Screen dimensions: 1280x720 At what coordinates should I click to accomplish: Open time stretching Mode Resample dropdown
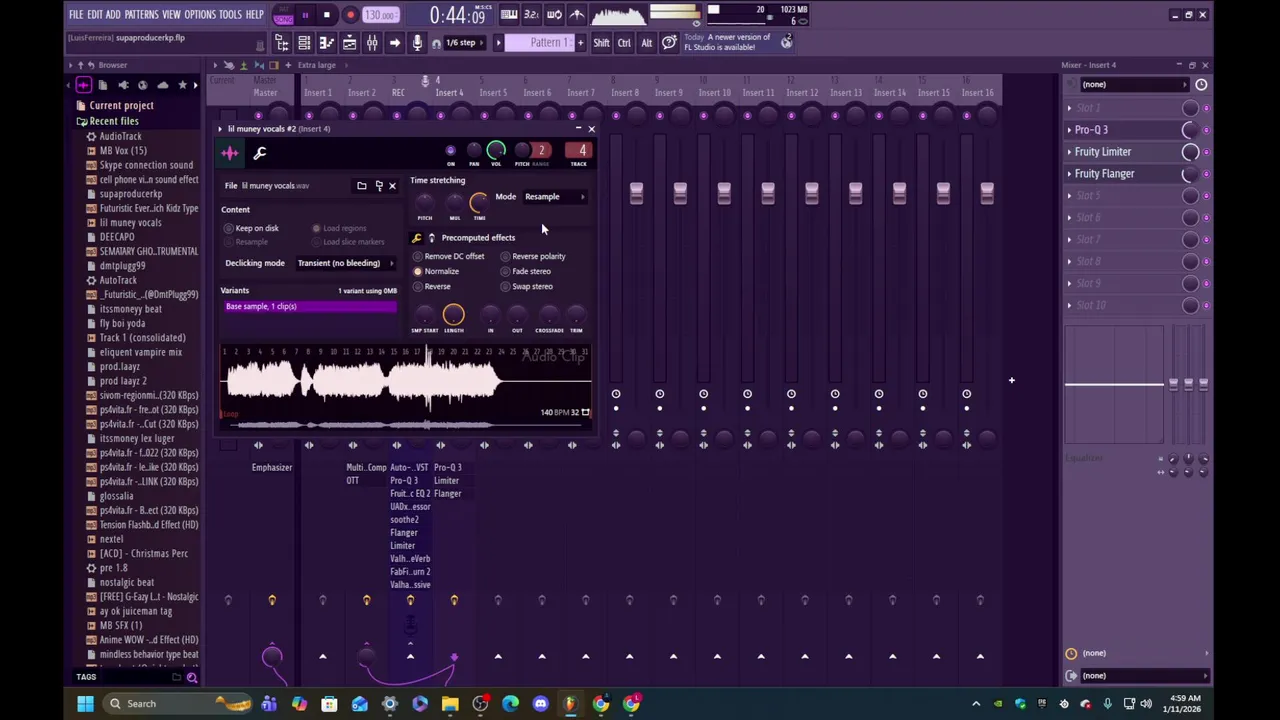(554, 197)
